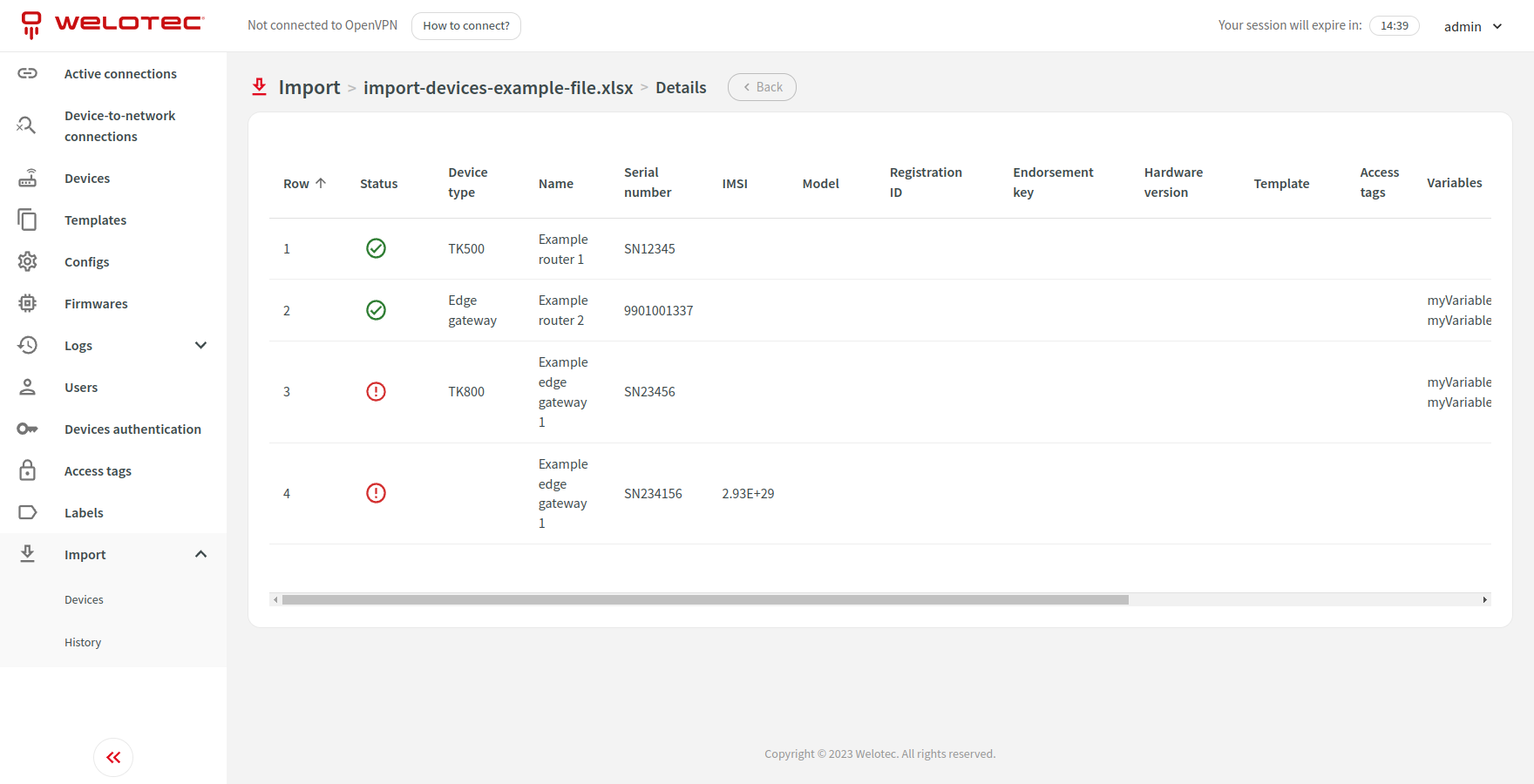Click the horizontal table scrollbar thumb
This screenshot has height=784, width=1534.
click(x=704, y=599)
